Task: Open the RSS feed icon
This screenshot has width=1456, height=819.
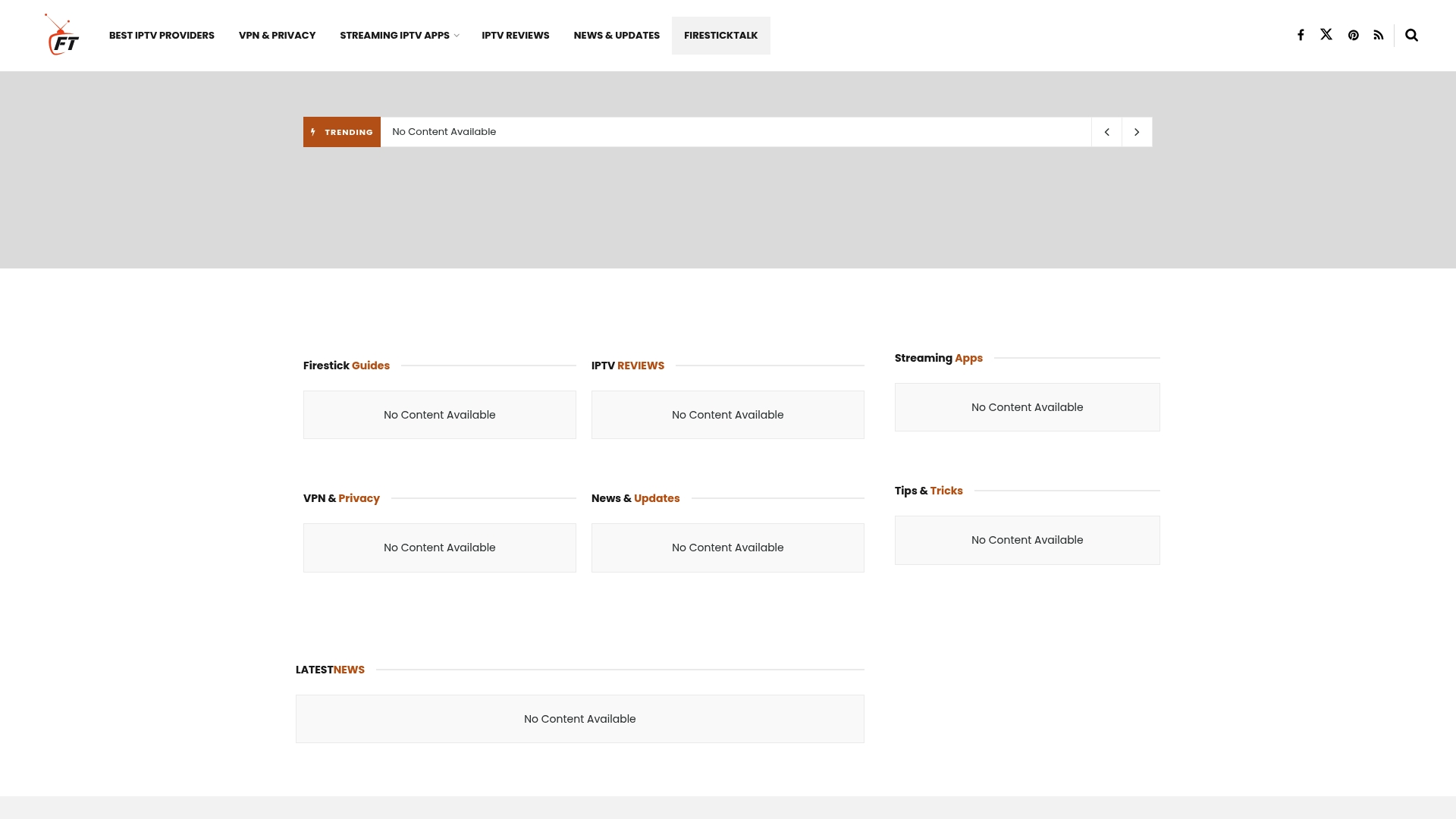Action: point(1379,36)
